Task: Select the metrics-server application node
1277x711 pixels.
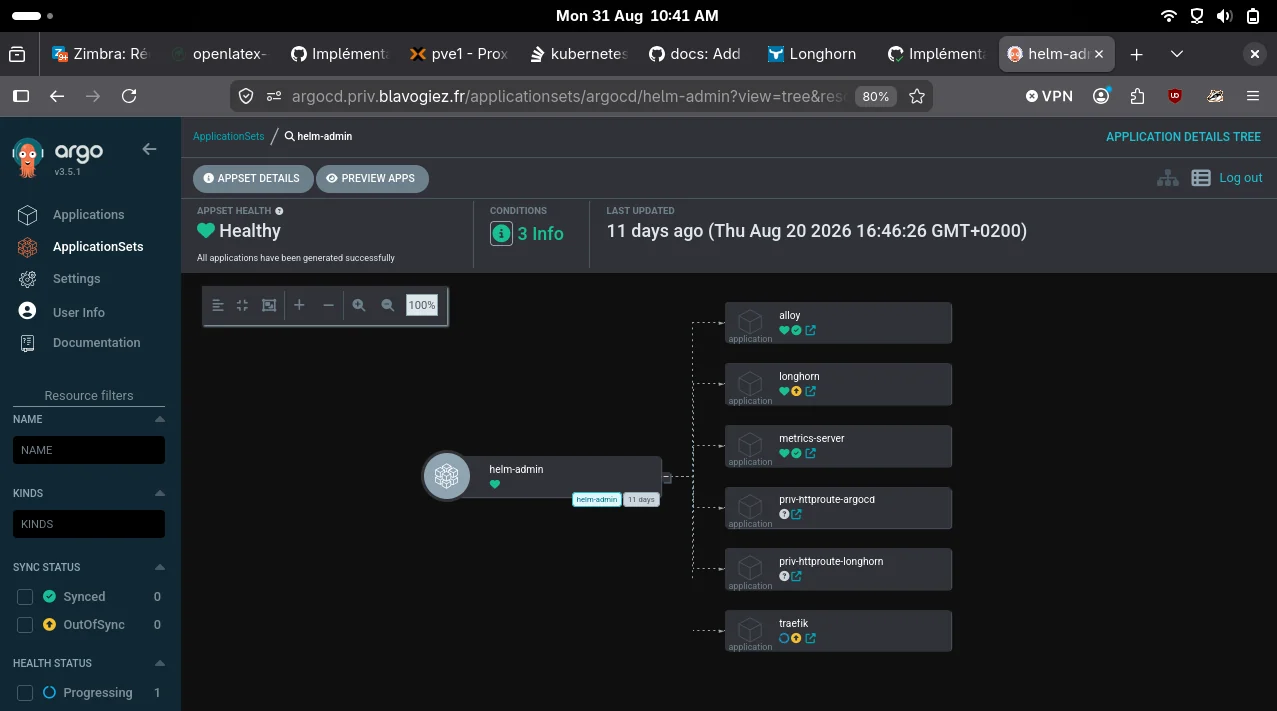Action: pos(838,446)
